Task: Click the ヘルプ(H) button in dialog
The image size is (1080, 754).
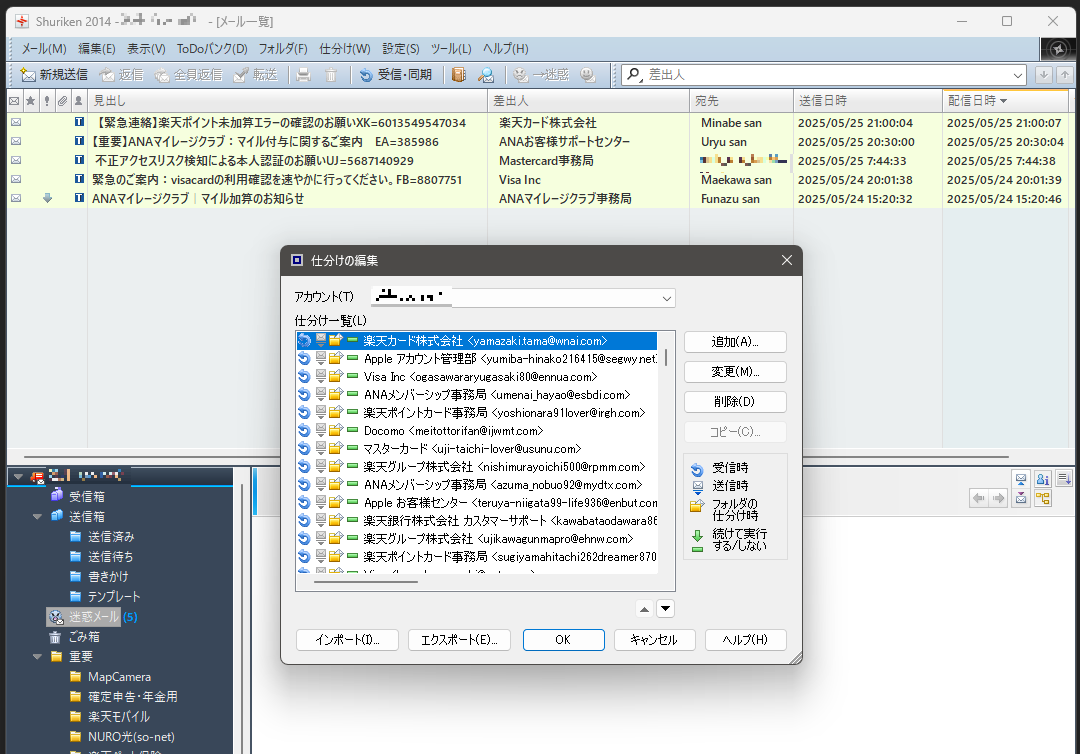Action: (x=745, y=640)
